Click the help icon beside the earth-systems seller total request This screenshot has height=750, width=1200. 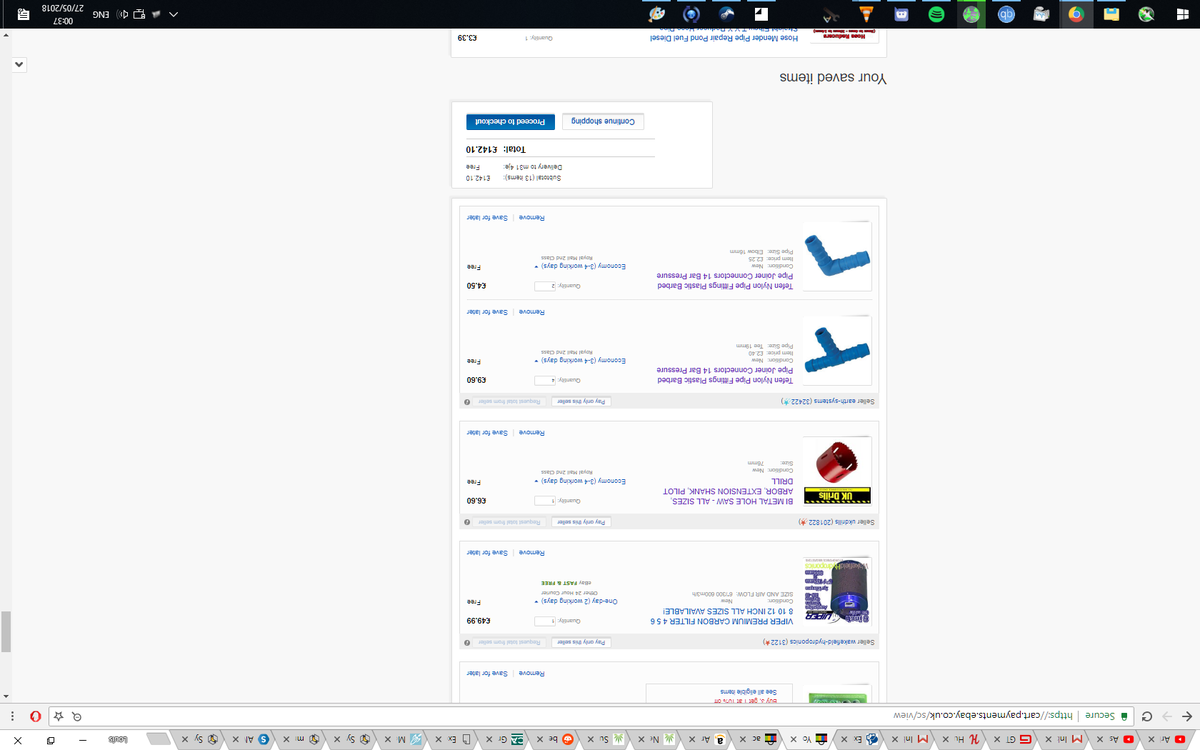tap(466, 401)
